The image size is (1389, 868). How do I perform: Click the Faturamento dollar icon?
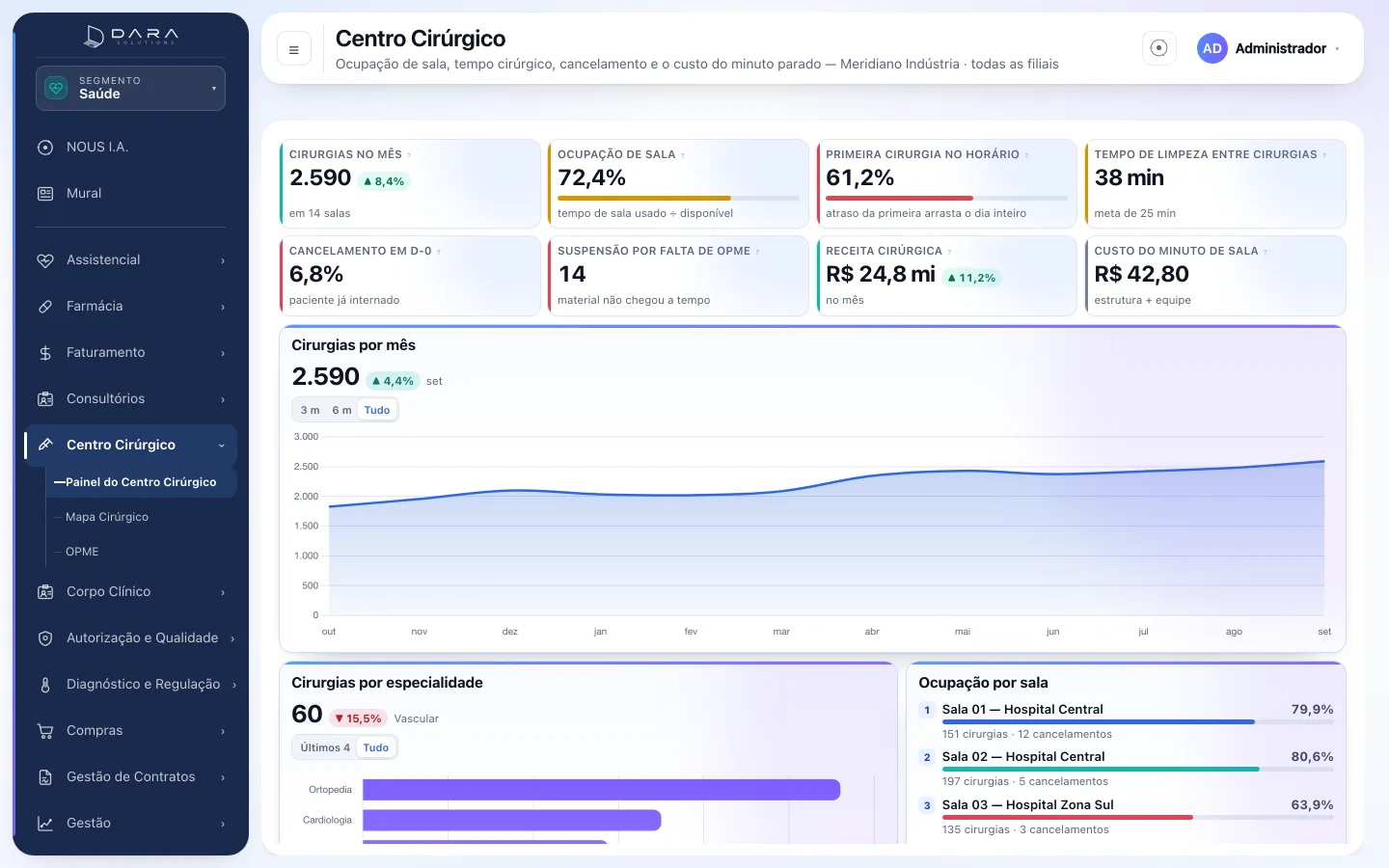45,353
